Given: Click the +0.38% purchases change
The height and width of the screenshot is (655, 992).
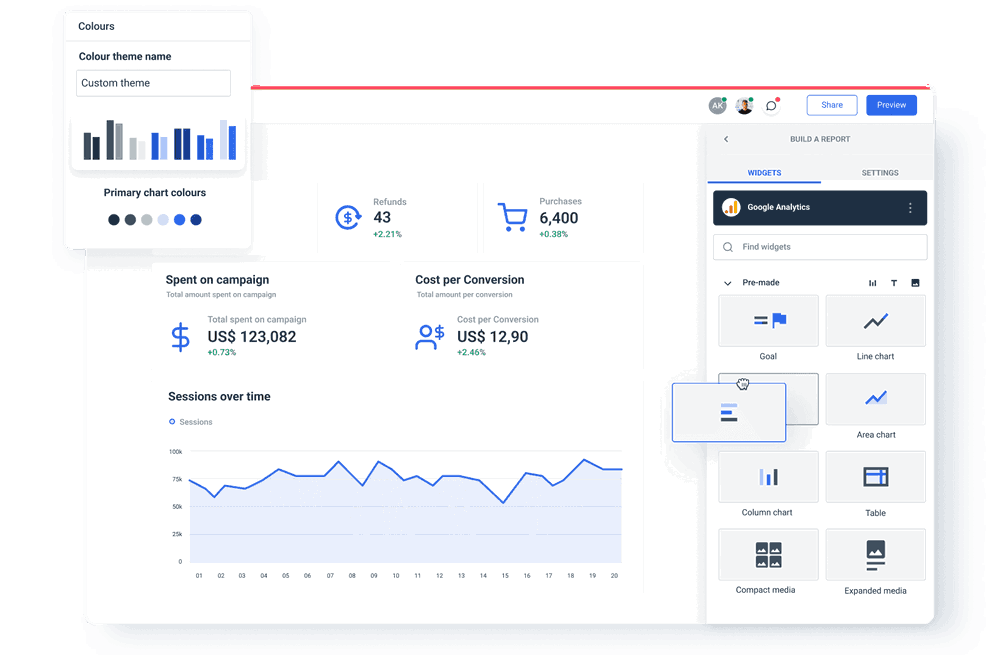Looking at the screenshot, I should [x=554, y=234].
